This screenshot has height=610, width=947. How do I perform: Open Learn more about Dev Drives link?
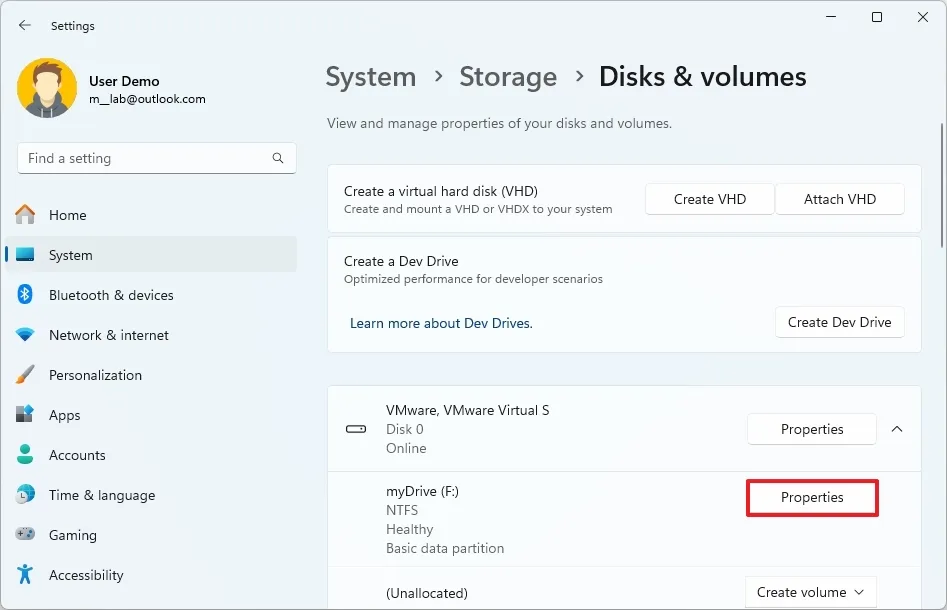441,323
